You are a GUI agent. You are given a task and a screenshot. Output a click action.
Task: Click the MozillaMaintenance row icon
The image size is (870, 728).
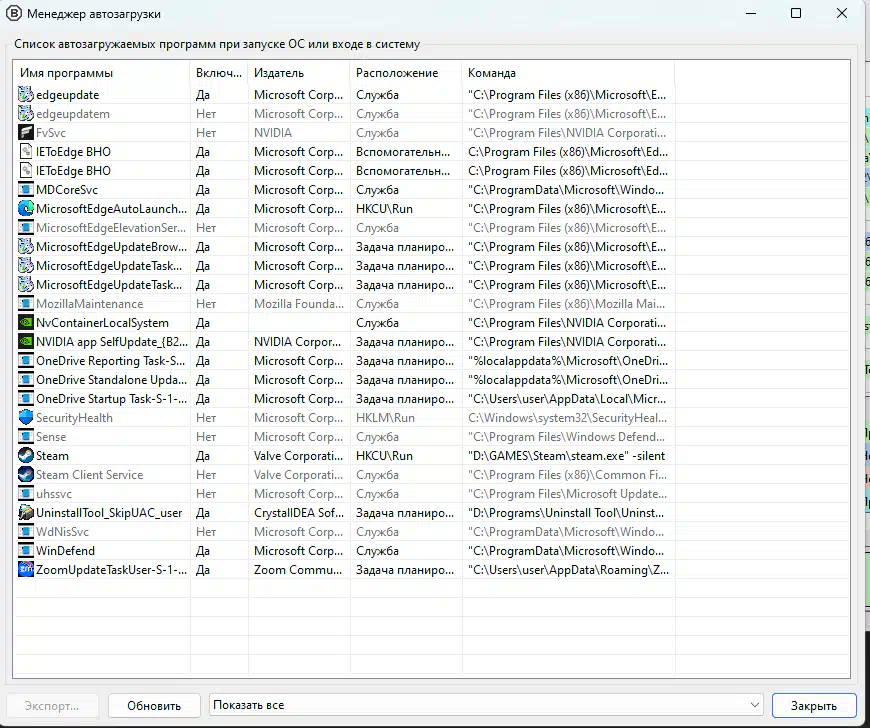tap(26, 304)
